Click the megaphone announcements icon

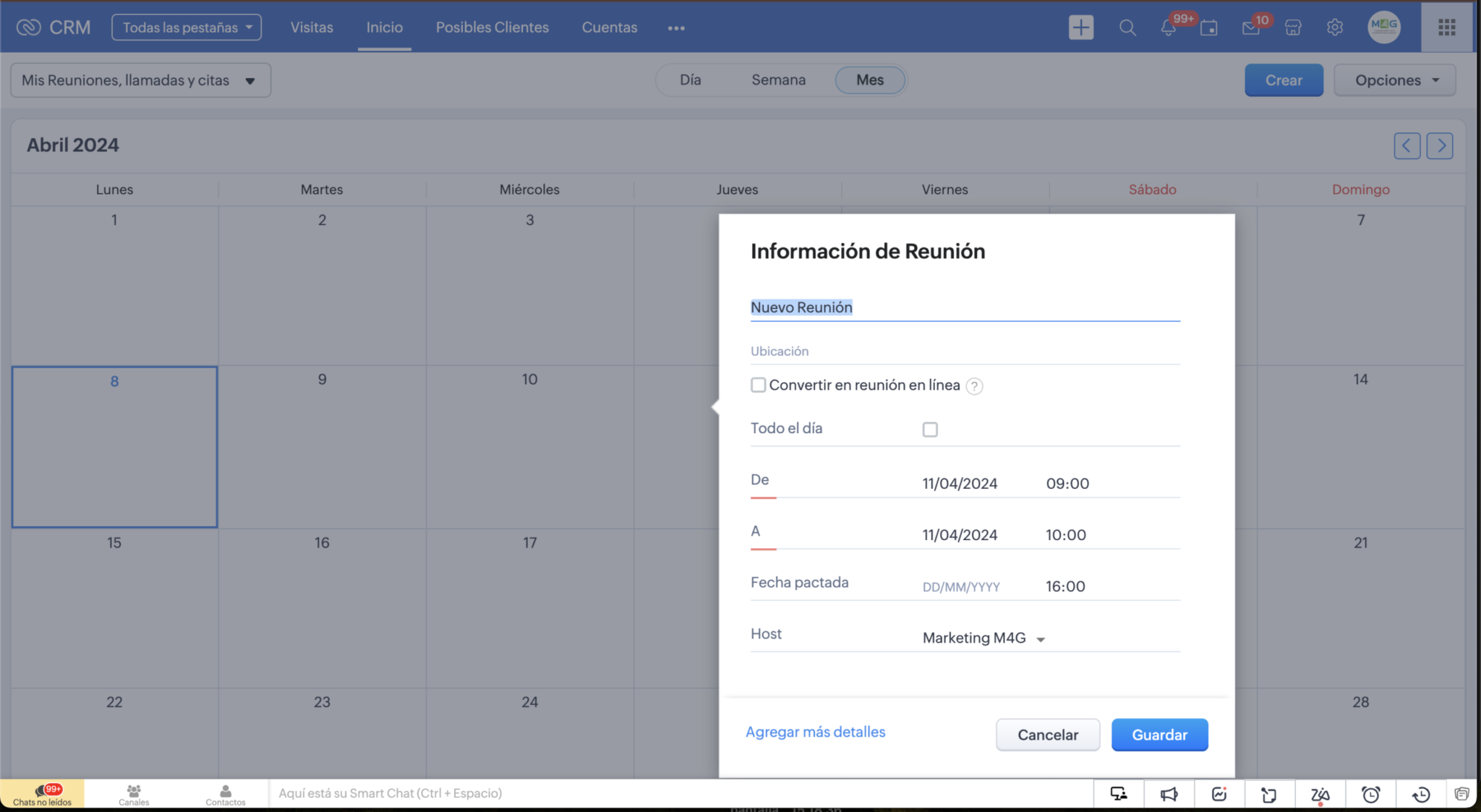pos(1169,794)
